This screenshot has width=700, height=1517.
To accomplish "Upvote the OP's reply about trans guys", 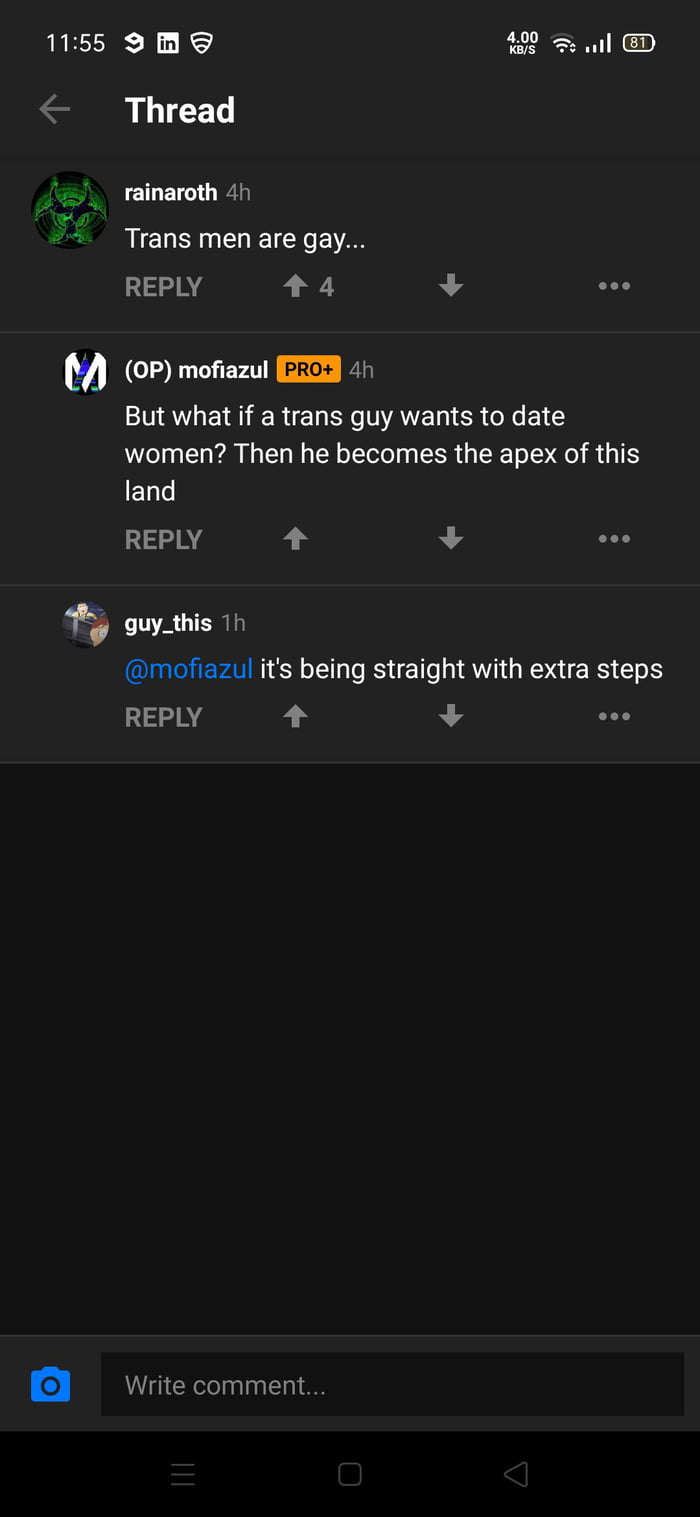I will tap(295, 538).
